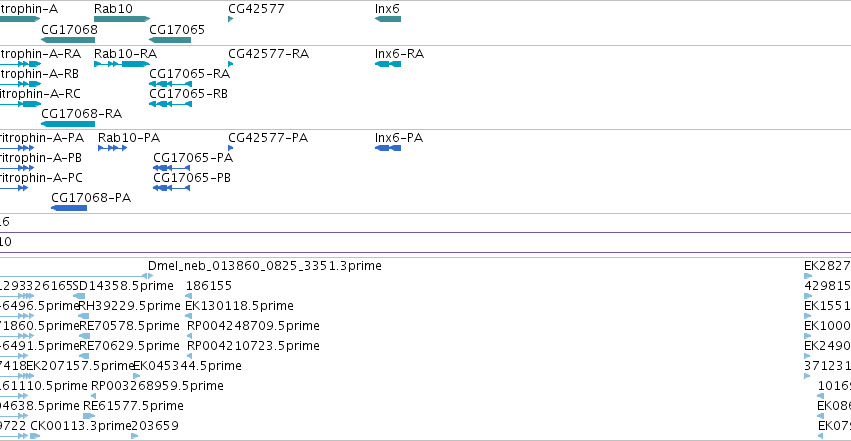Click the Inx6 gene glyph
851x441 pixels.
coord(388,19)
